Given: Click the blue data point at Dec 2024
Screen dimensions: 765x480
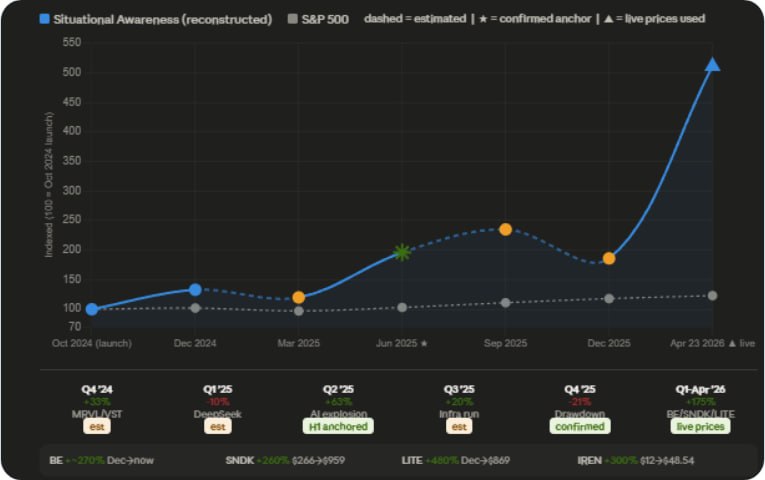Looking at the screenshot, I should point(195,290).
